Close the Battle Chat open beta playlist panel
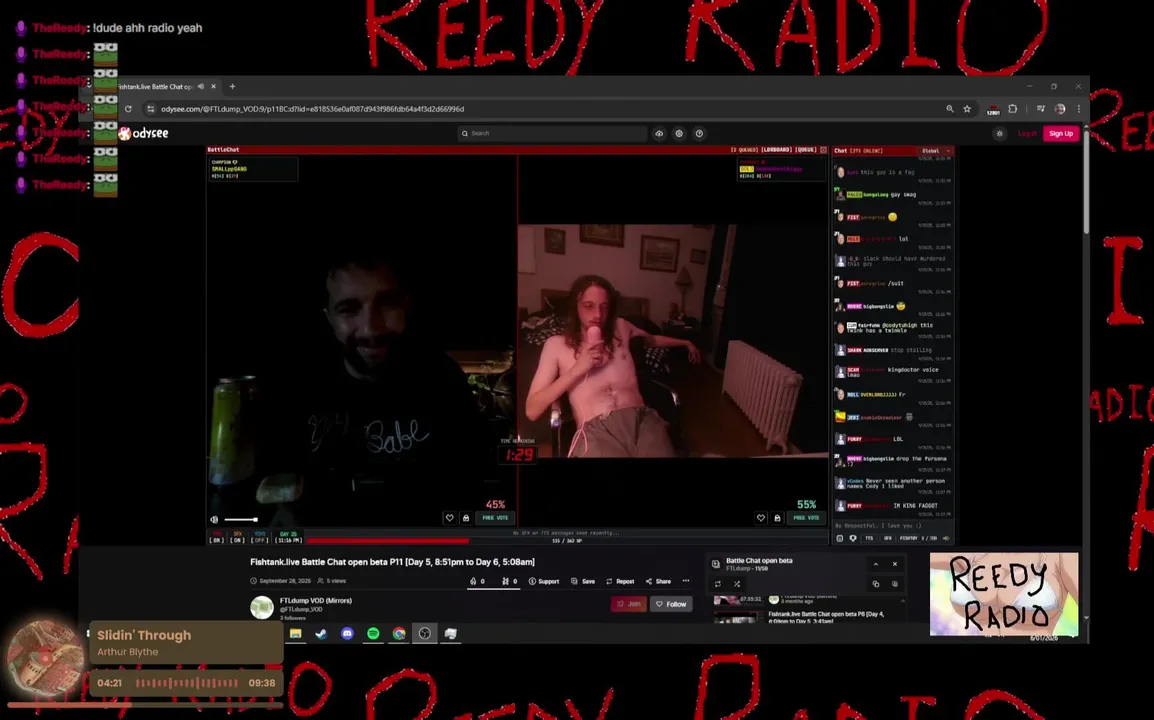The width and height of the screenshot is (1154, 720). 895,564
